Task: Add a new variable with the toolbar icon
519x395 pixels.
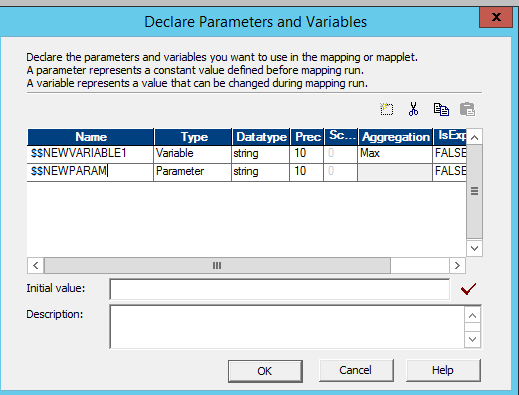Action: tap(387, 109)
